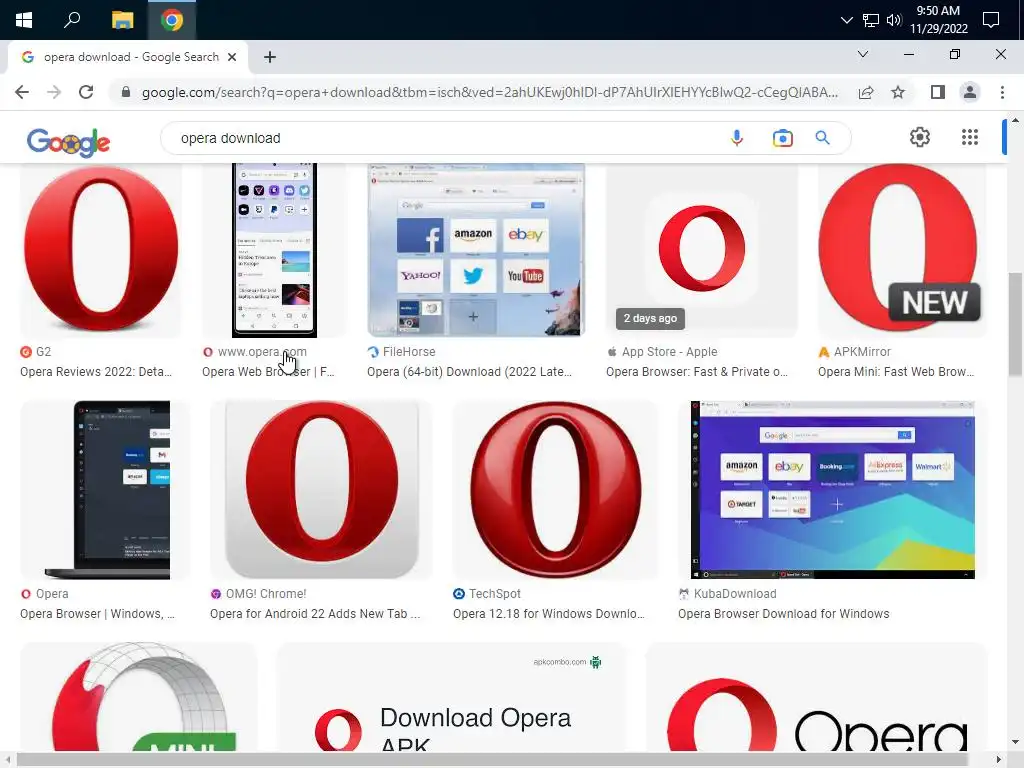Submit search with the magnifier button
Viewport: 1024px width, 768px height.
pyautogui.click(x=822, y=138)
